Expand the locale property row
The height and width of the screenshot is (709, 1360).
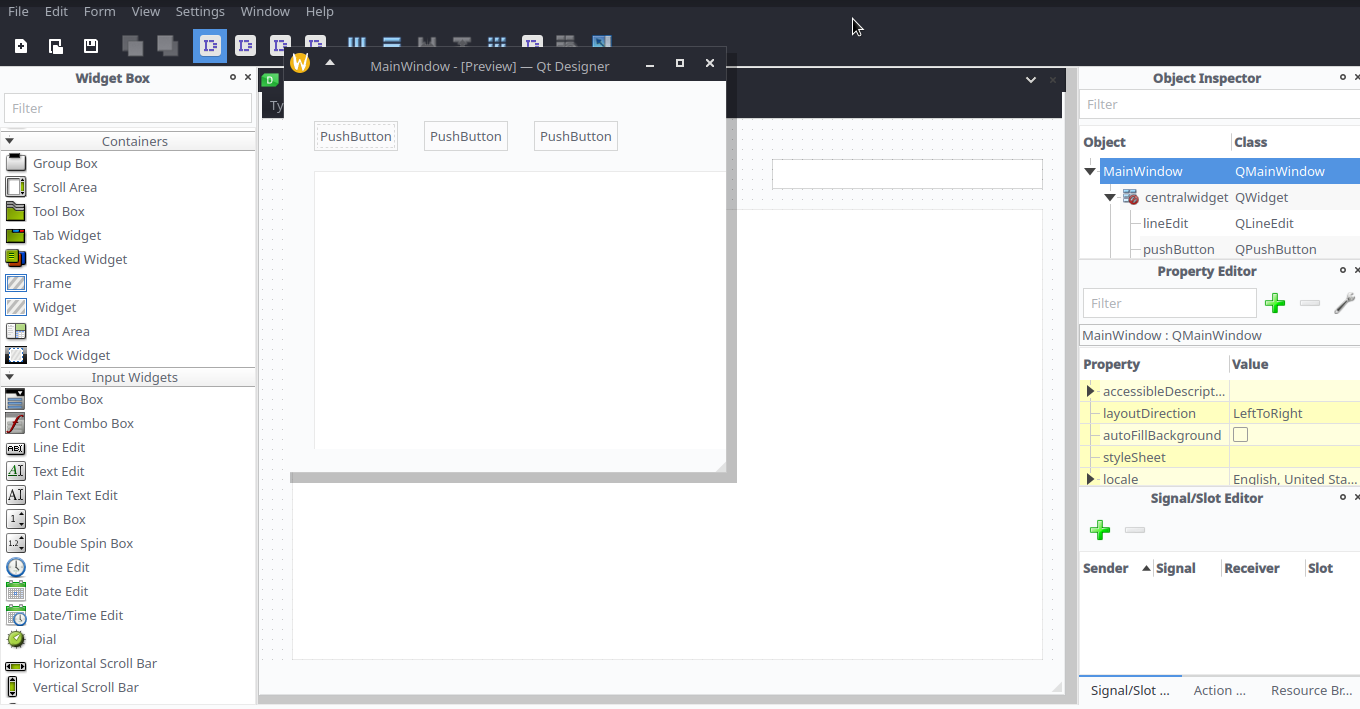pos(1090,479)
